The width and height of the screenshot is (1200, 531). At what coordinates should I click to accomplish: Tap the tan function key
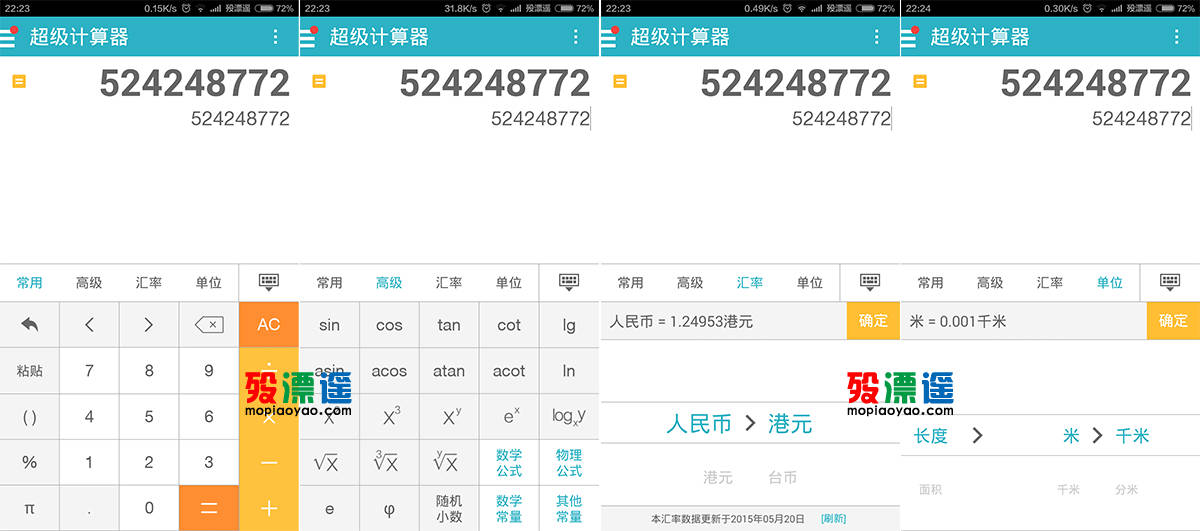[x=449, y=325]
